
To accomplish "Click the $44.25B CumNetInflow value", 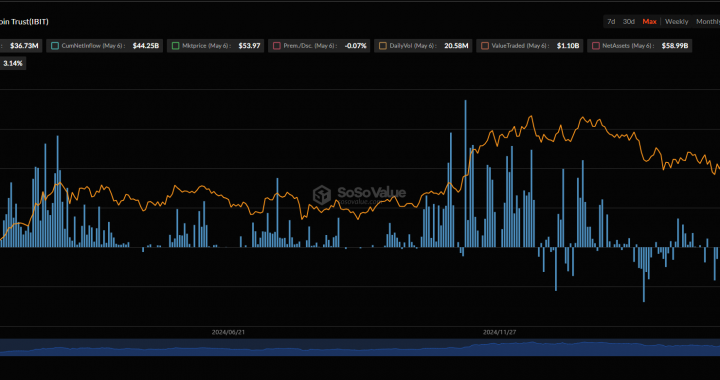I will [x=146, y=46].
